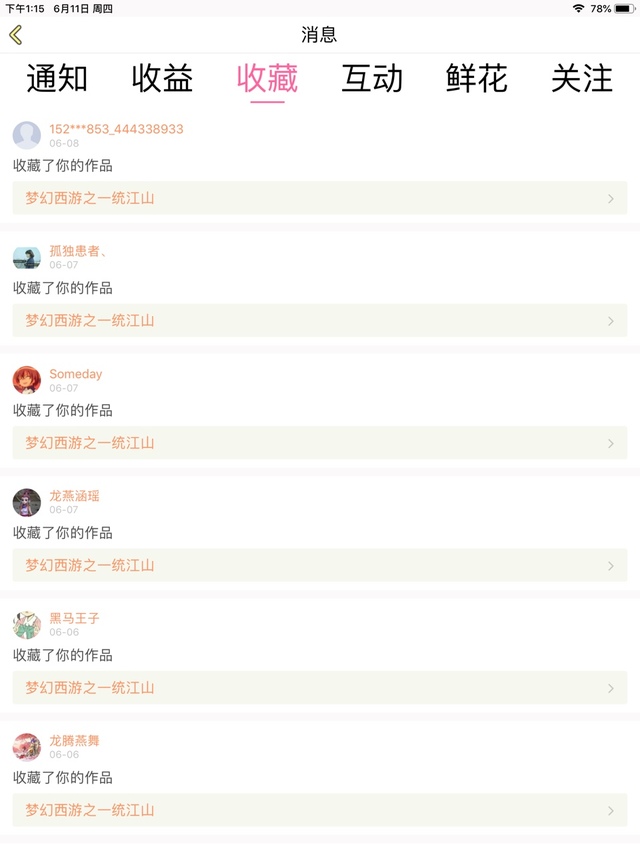The height and width of the screenshot is (853, 640).
Task: Open the 收益 tab
Action: tap(162, 79)
